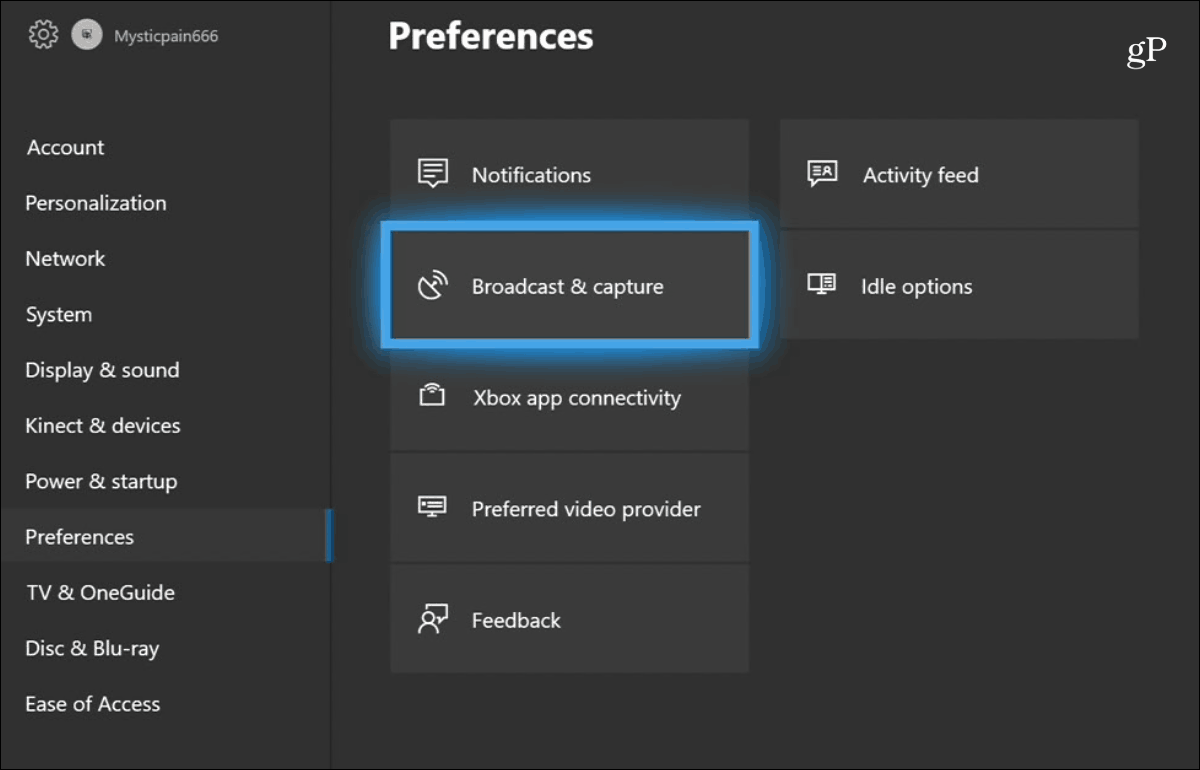Click the Xbox app connectivity icon

[432, 397]
